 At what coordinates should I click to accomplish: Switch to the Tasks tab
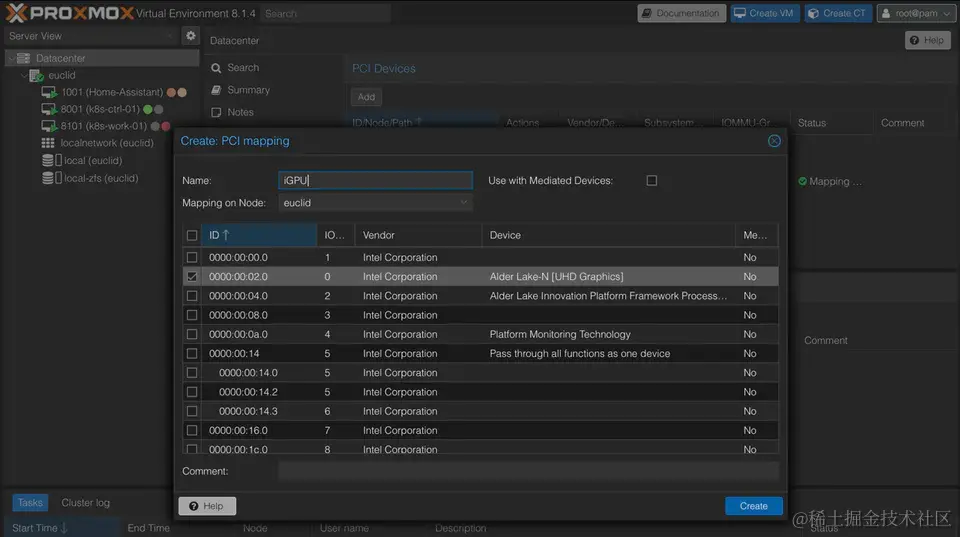click(30, 503)
